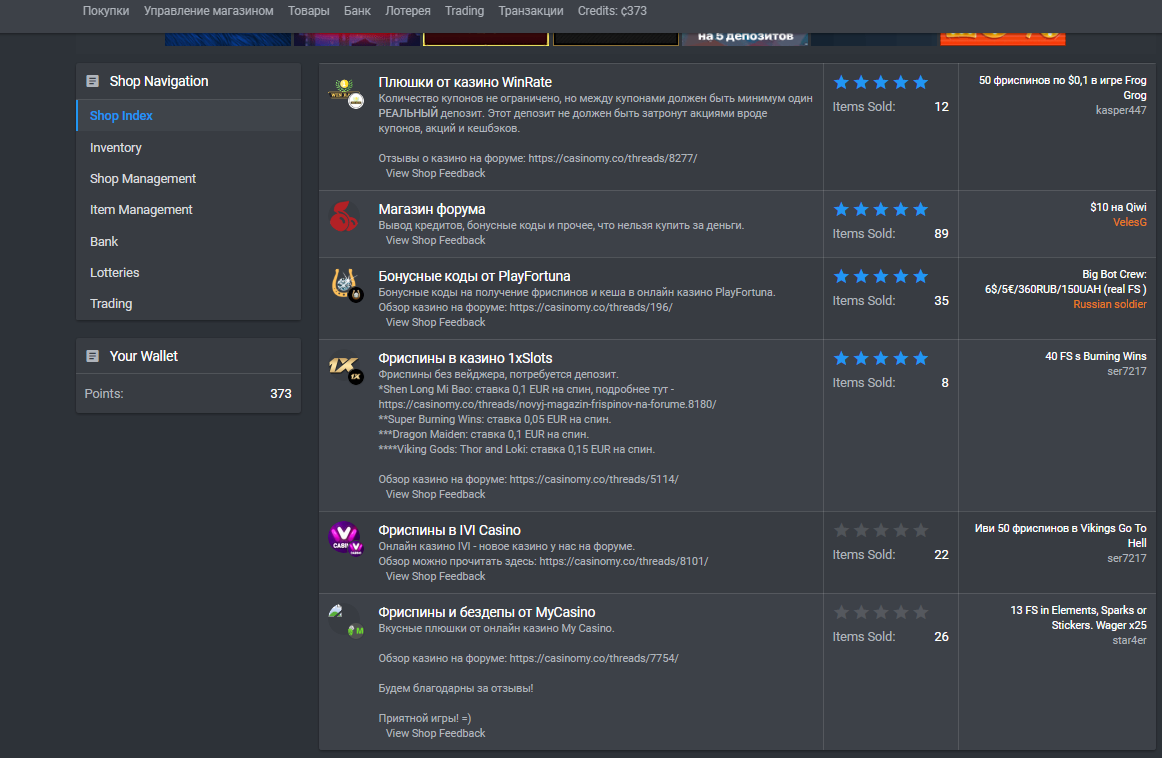Click the Credits: ¢373 balance in the top bar
1162x758 pixels.
(612, 11)
